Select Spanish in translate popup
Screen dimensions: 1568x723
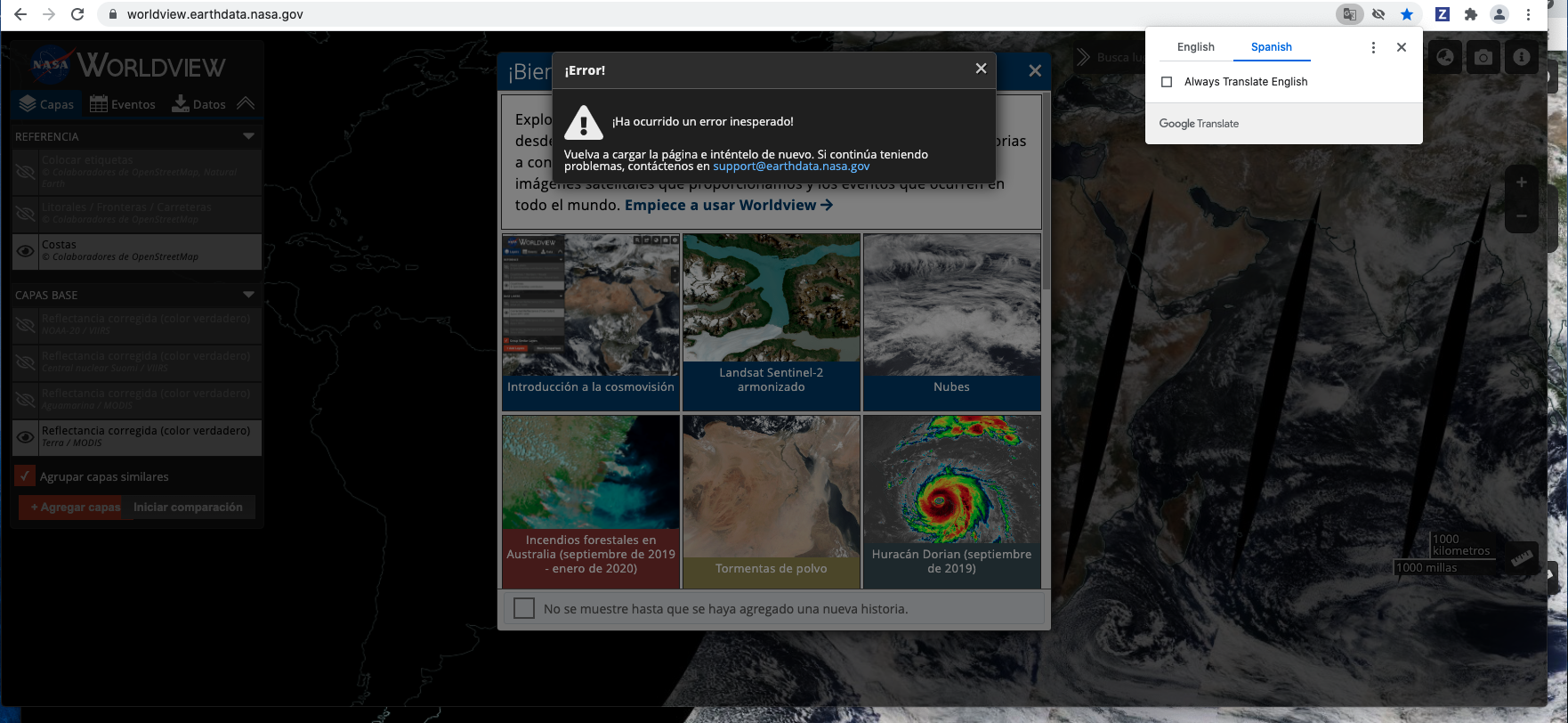point(1272,47)
